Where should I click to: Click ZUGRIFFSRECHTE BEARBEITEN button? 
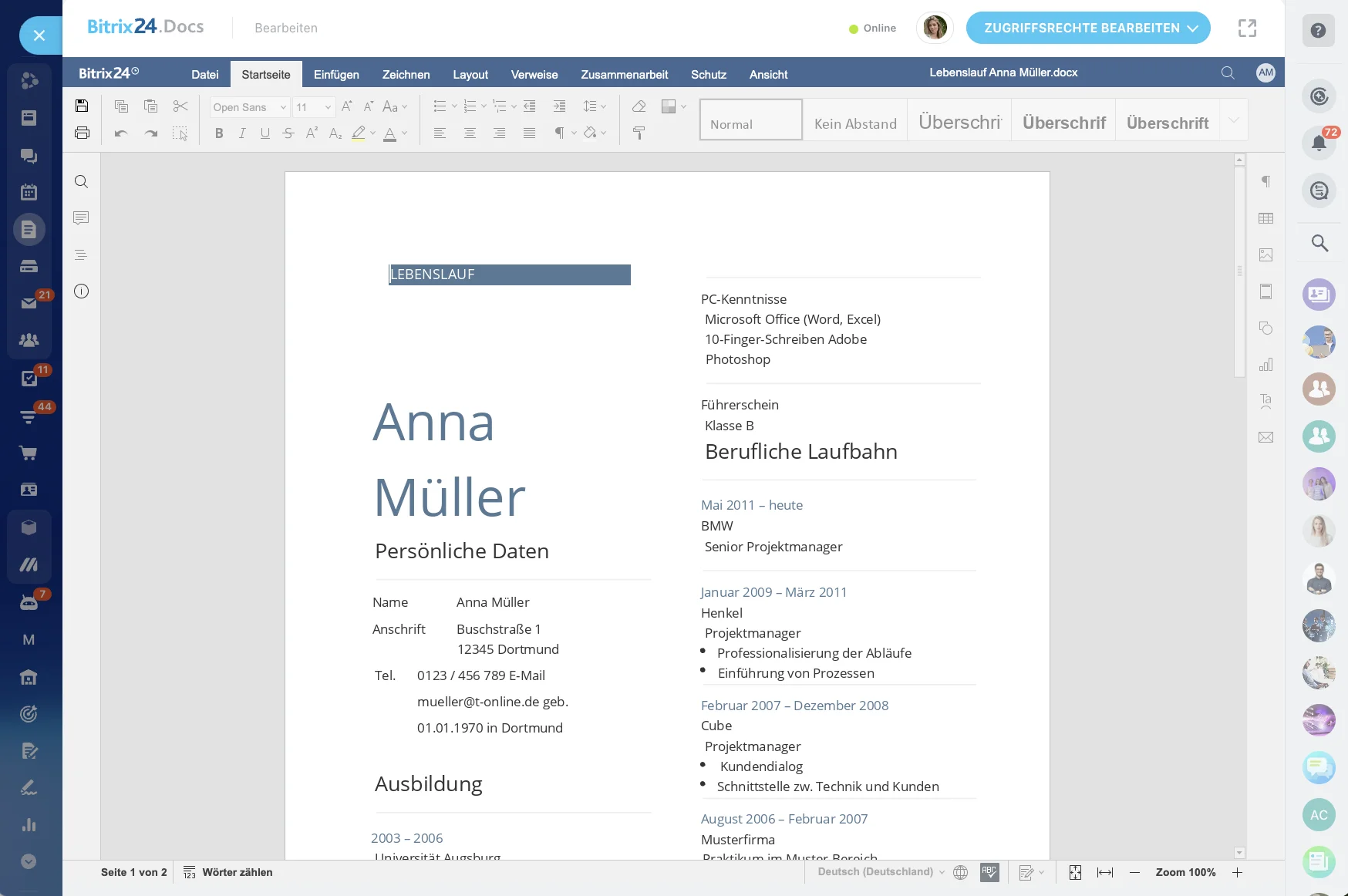[x=1081, y=28]
